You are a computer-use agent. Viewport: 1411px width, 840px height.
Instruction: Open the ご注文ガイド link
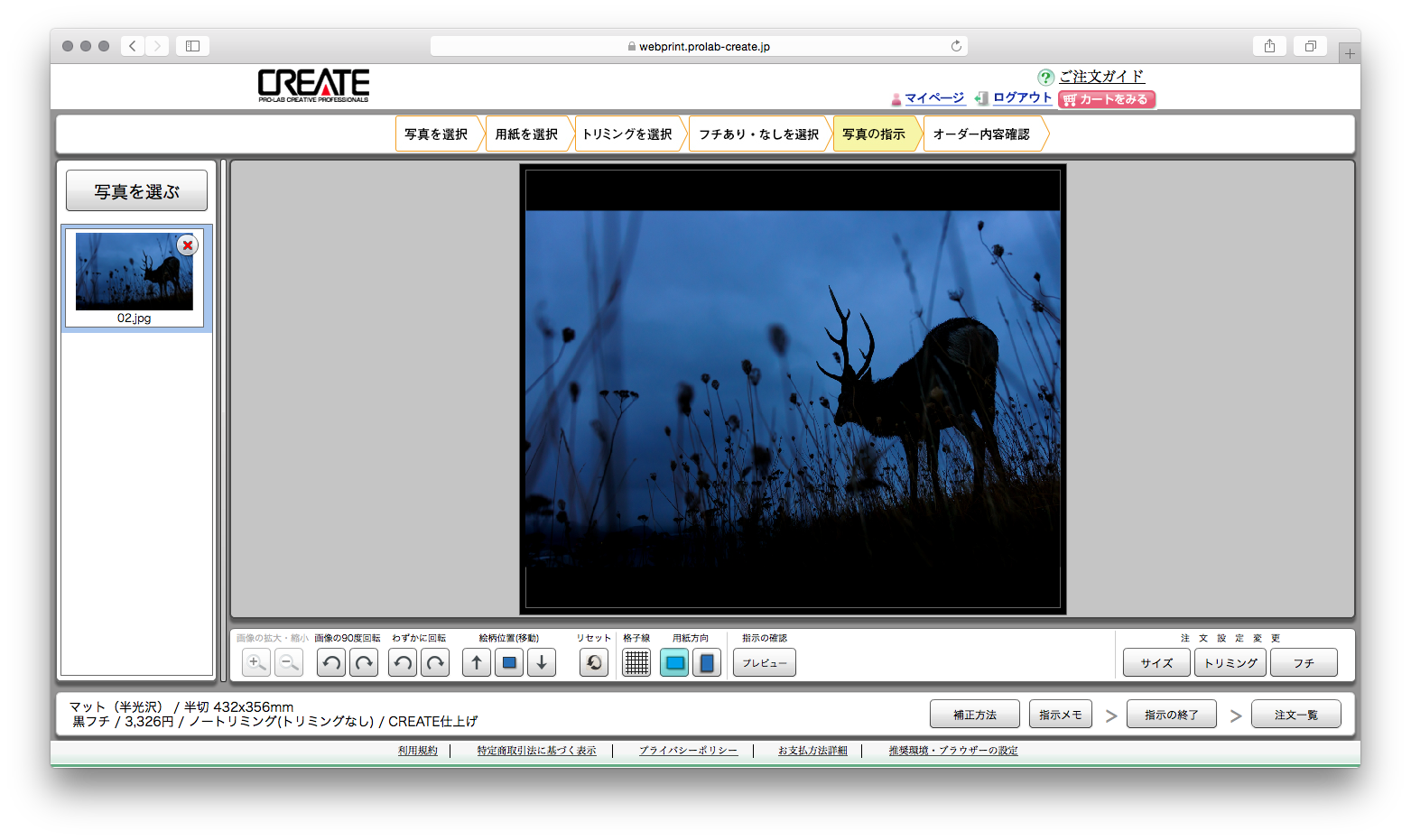click(1101, 77)
